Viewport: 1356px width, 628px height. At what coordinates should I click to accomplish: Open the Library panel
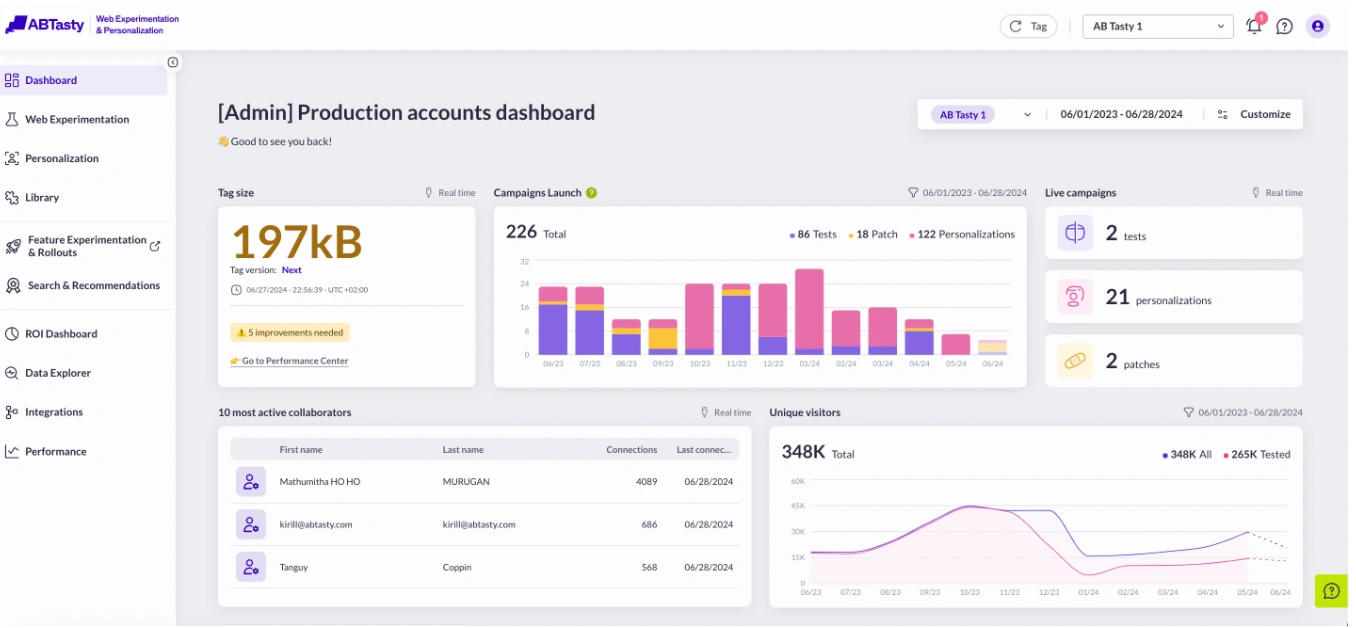point(43,197)
